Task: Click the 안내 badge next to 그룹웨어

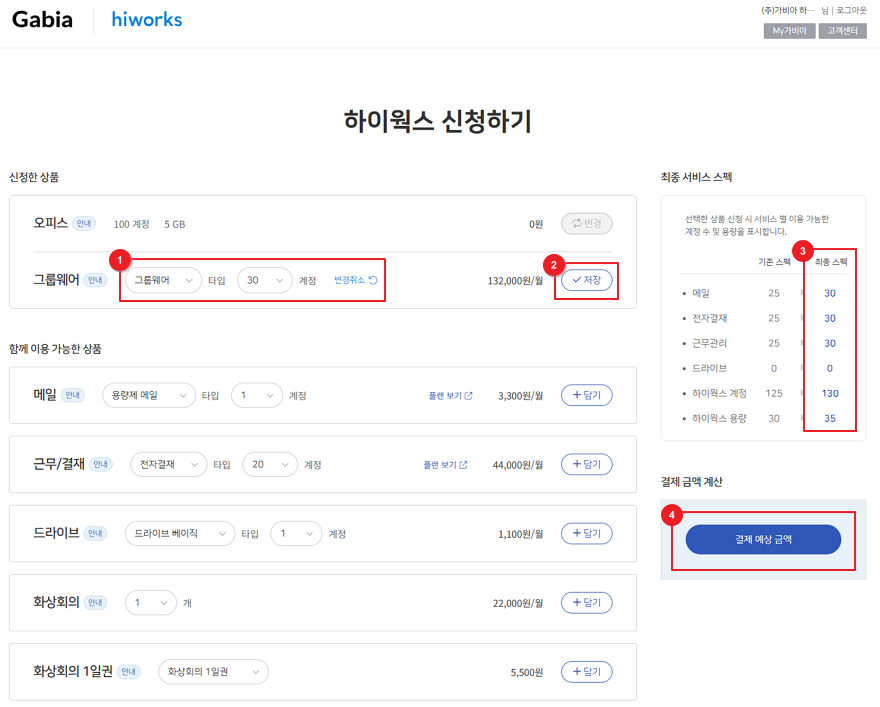Action: [x=95, y=281]
